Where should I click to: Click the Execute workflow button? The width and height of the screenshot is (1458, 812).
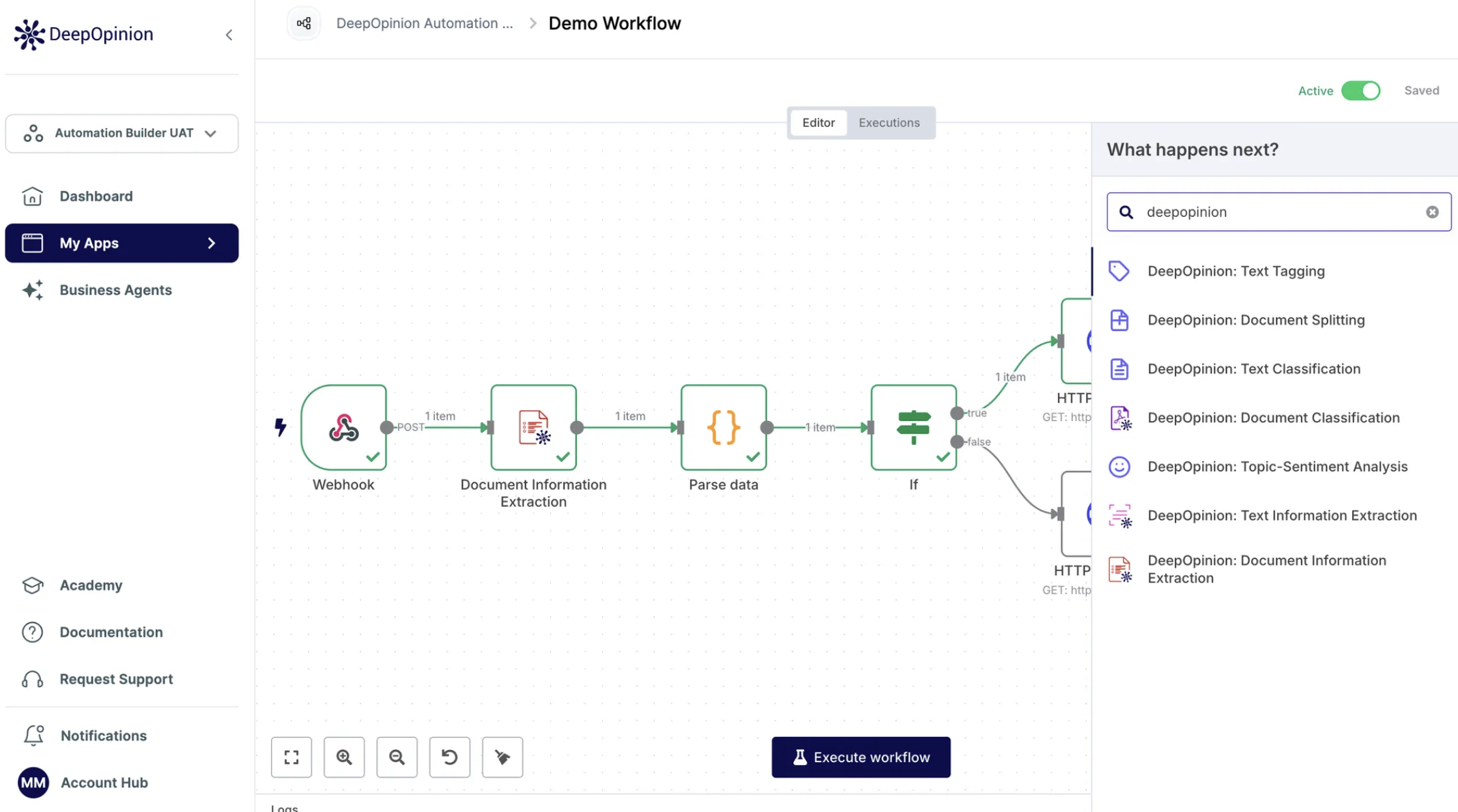coord(861,757)
